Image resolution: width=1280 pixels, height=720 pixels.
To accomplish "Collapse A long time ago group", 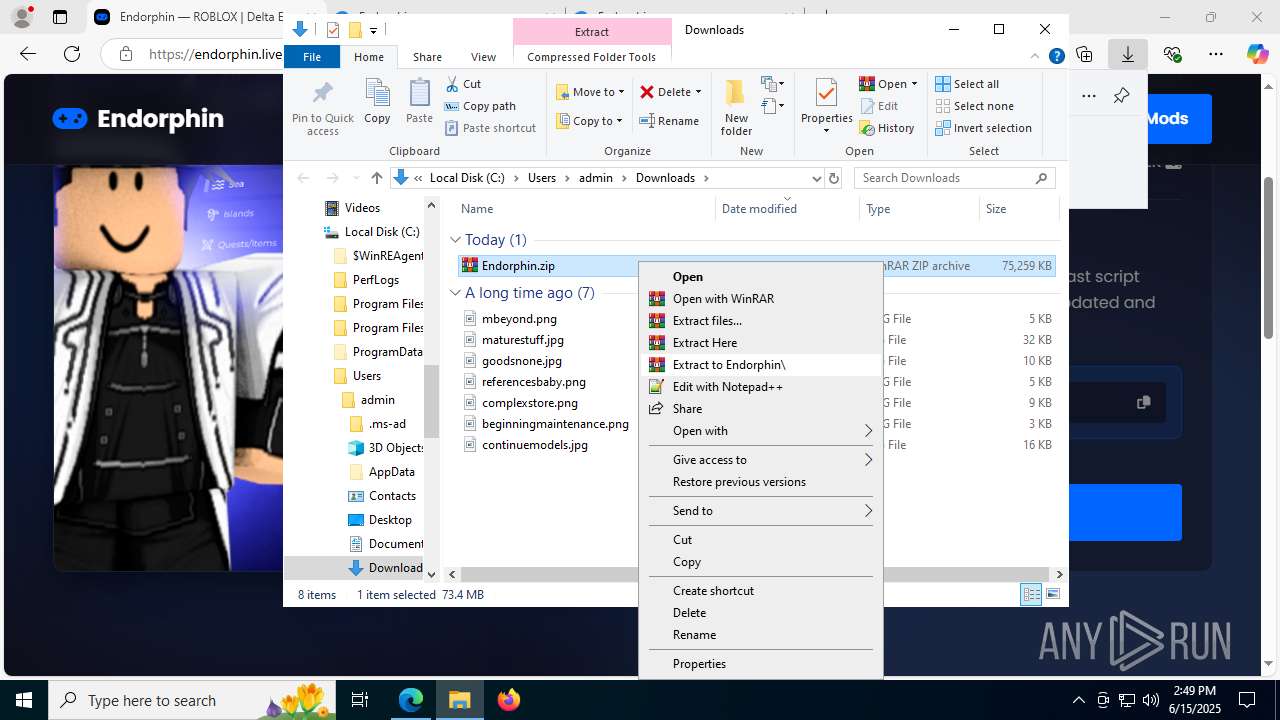I will pos(455,293).
